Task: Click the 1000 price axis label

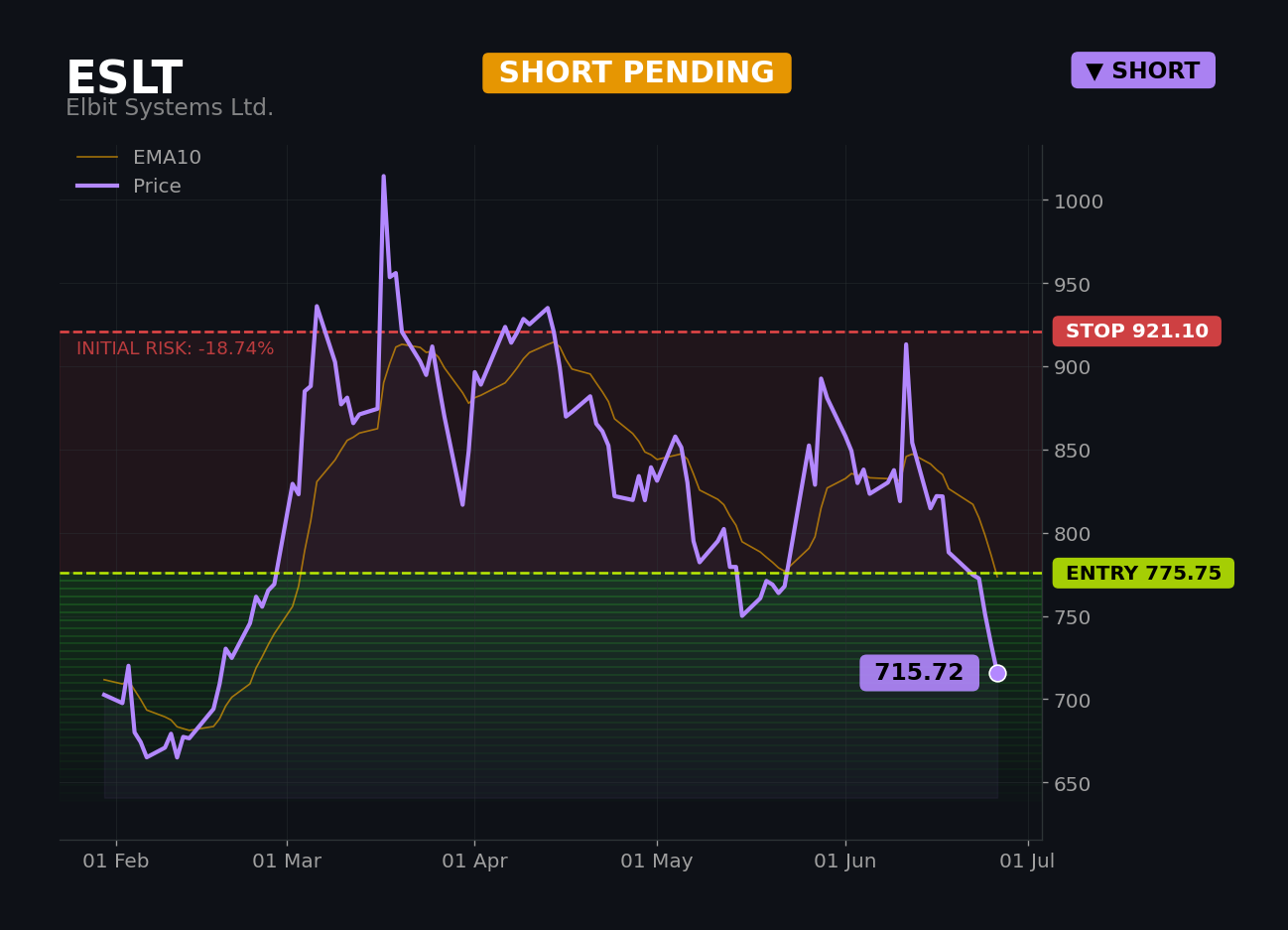Action: [x=1079, y=201]
